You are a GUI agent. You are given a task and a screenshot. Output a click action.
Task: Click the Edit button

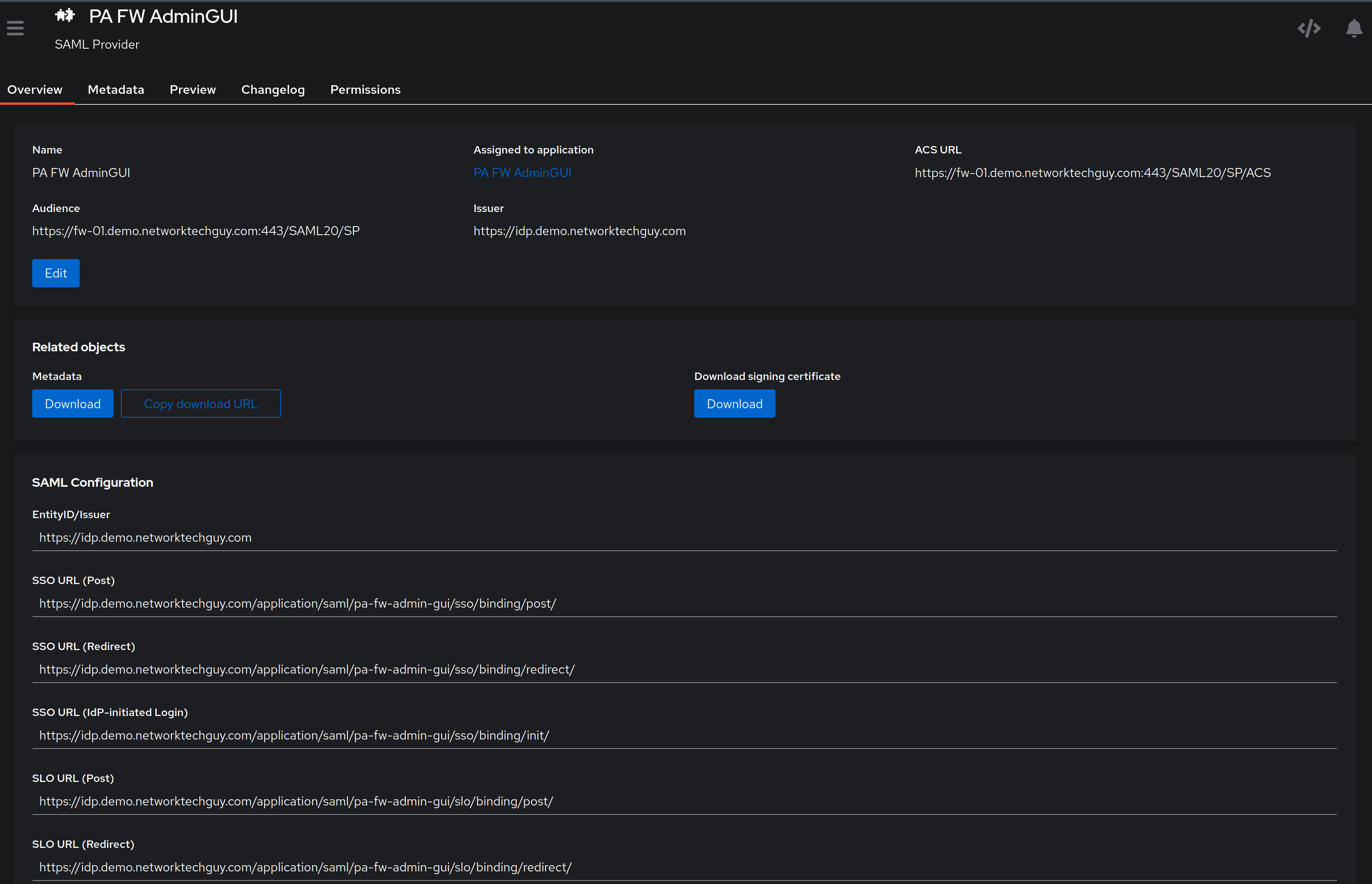[56, 273]
